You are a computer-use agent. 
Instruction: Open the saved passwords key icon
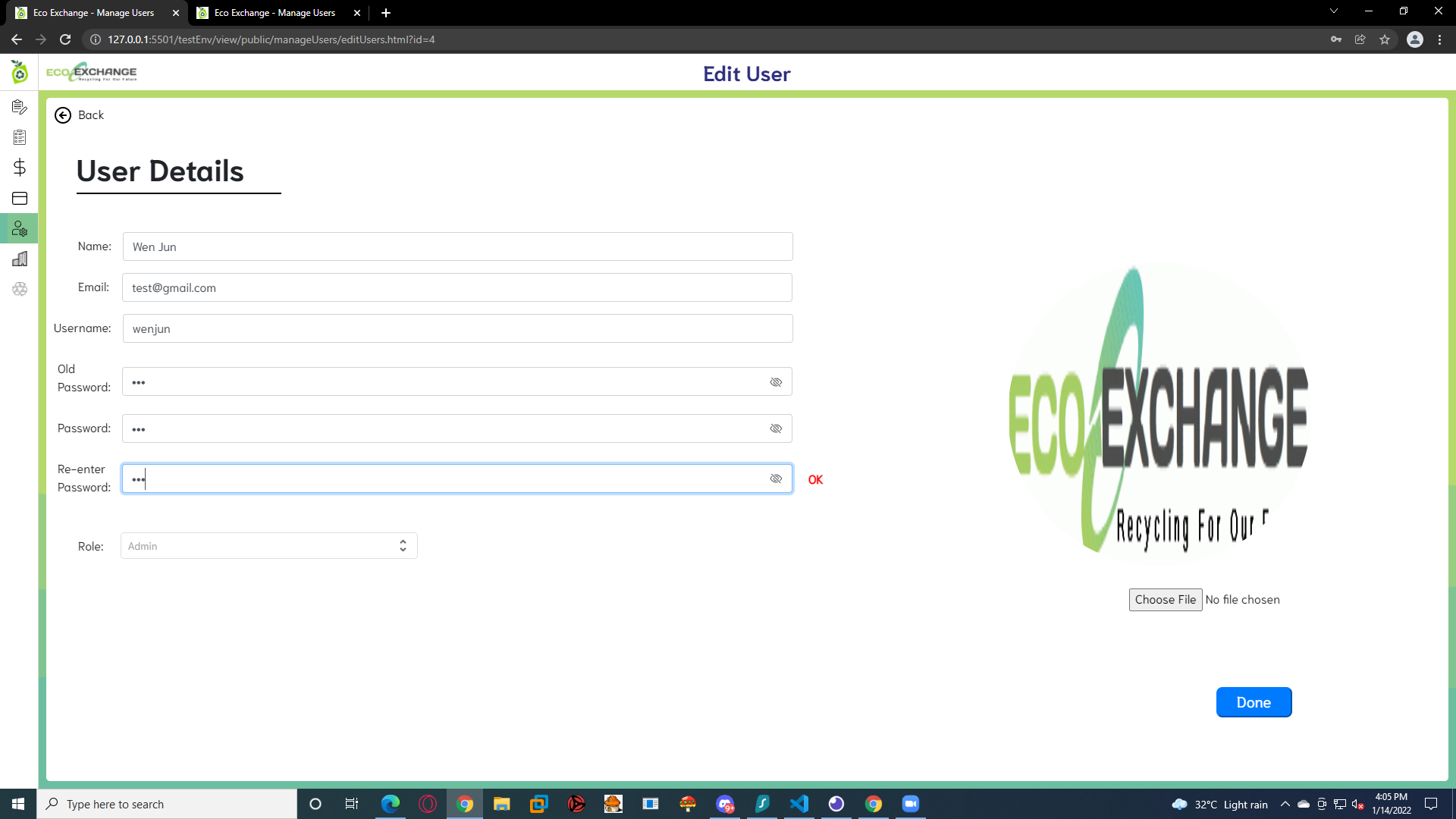pyautogui.click(x=1336, y=39)
